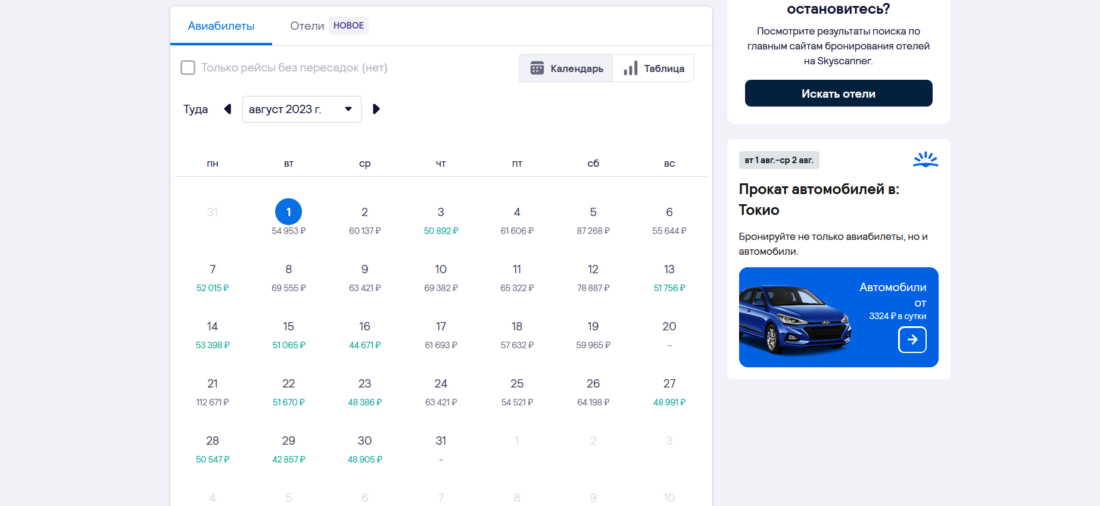
Task: Select August 20 with no price
Action: 669,334
